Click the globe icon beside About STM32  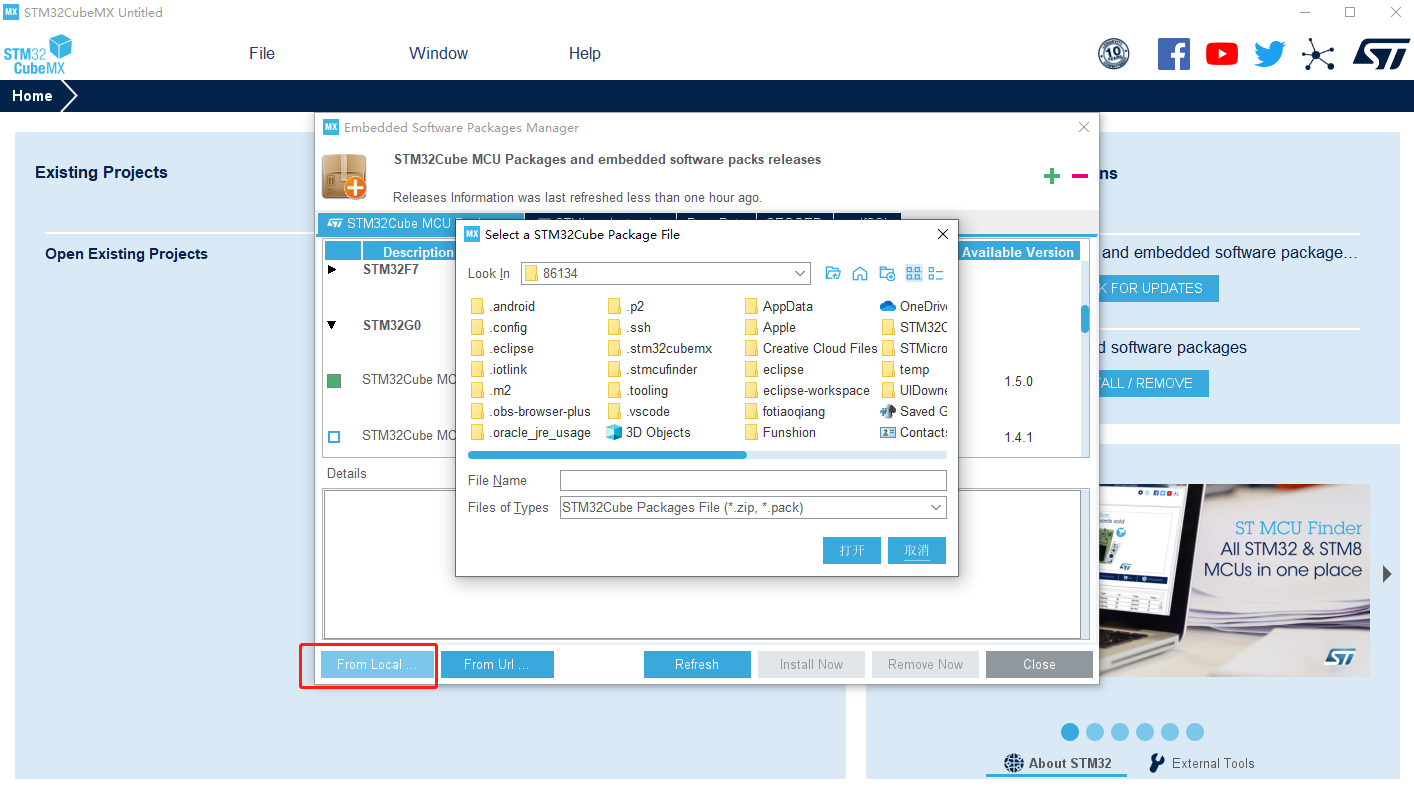pyautogui.click(x=1014, y=763)
